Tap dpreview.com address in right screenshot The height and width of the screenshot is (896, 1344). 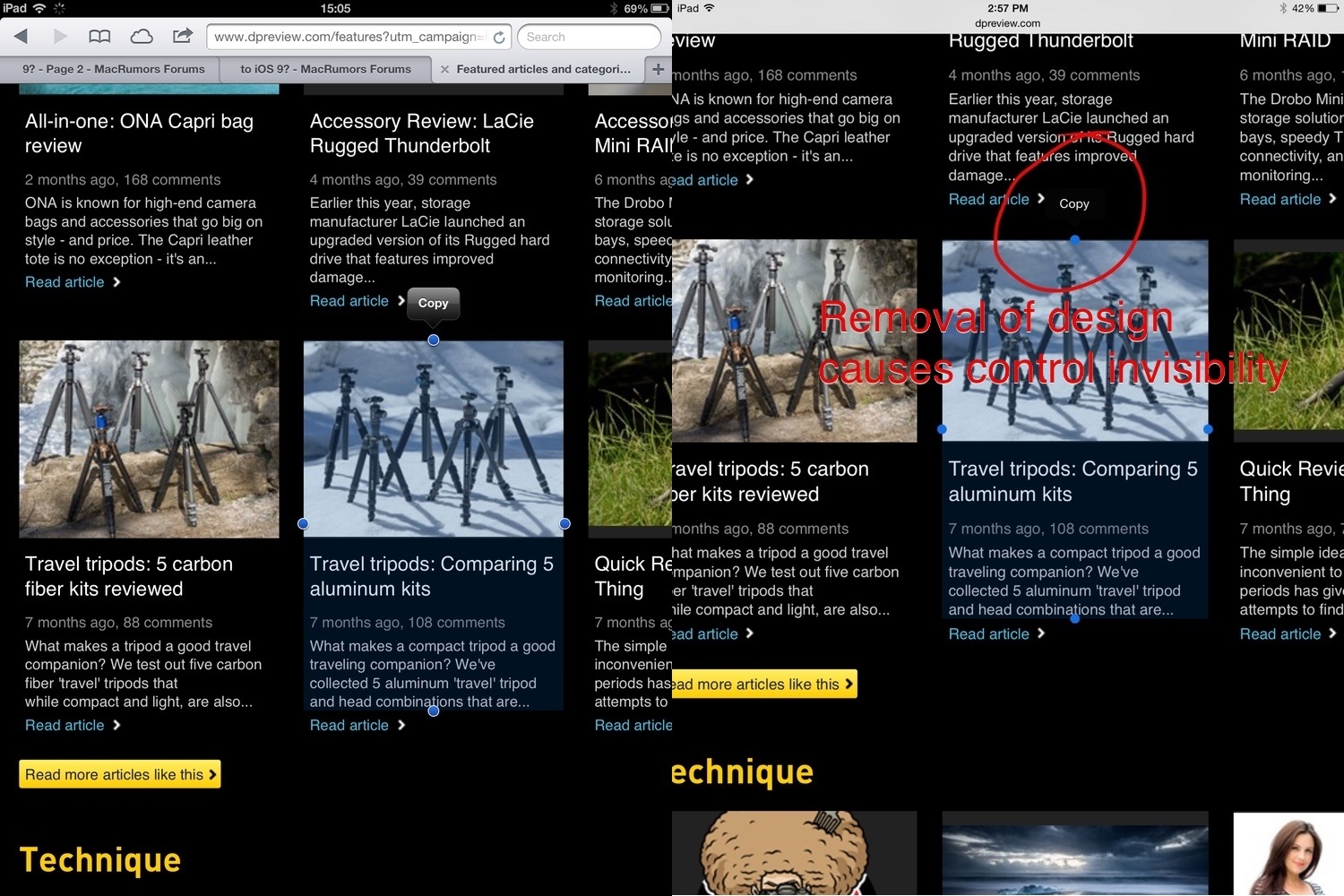click(x=1008, y=23)
